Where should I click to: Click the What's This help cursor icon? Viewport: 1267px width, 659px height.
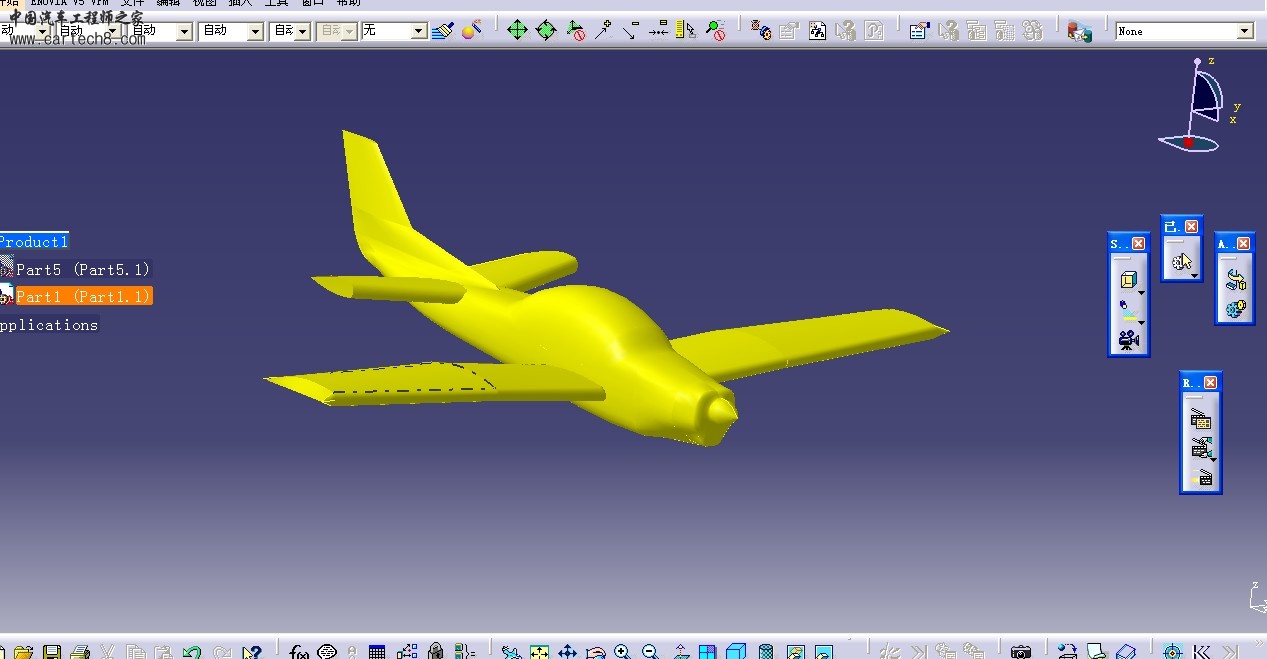tap(251, 652)
